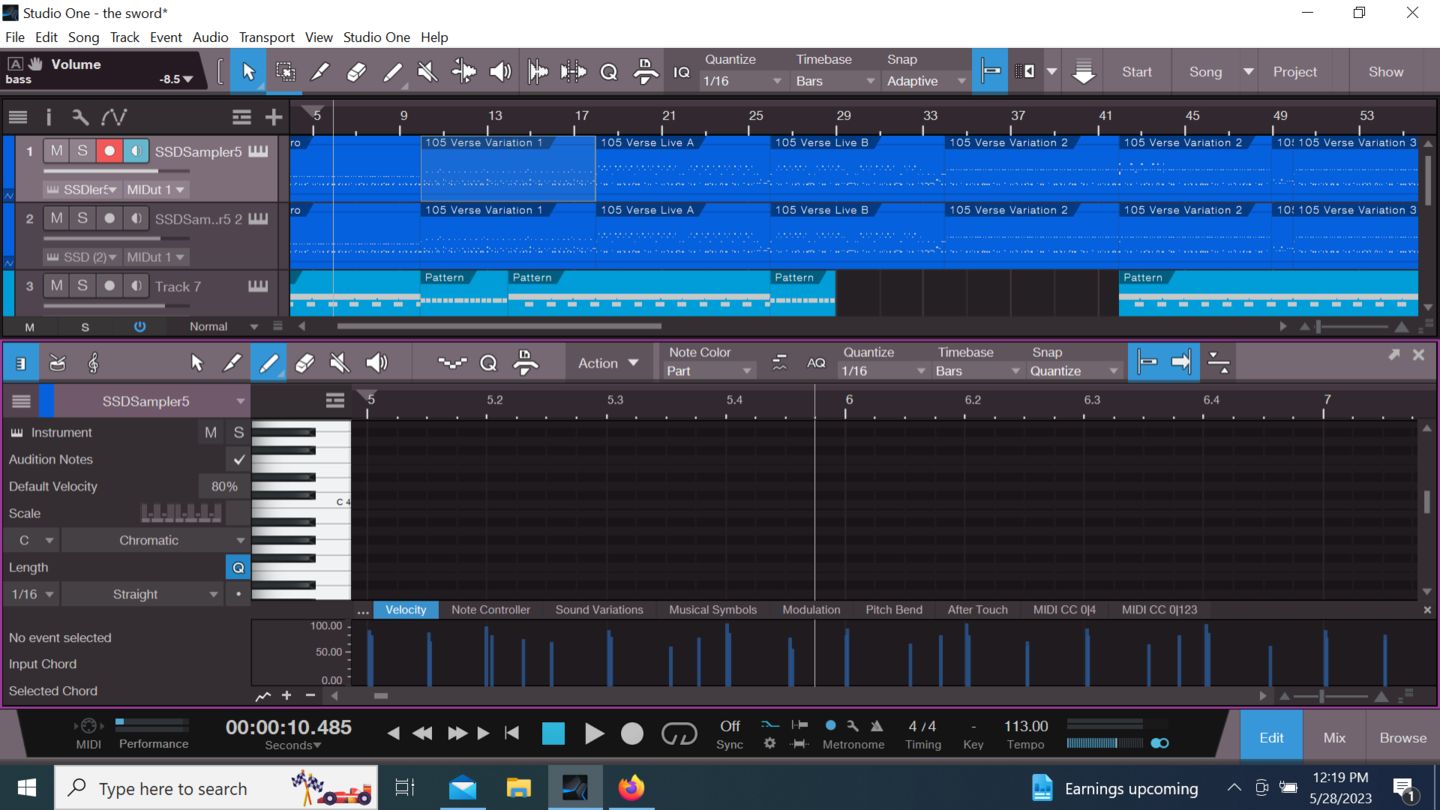Select the Eraser tool in top toolbar
1440x810 pixels.
[356, 72]
